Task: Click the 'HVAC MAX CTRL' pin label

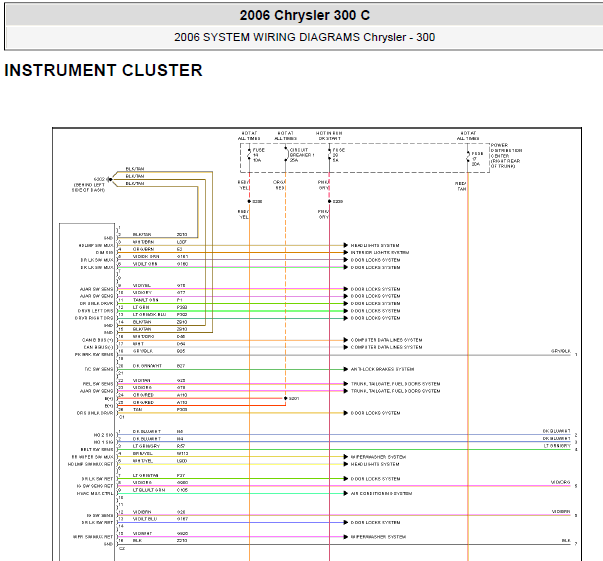Action: [x=95, y=493]
